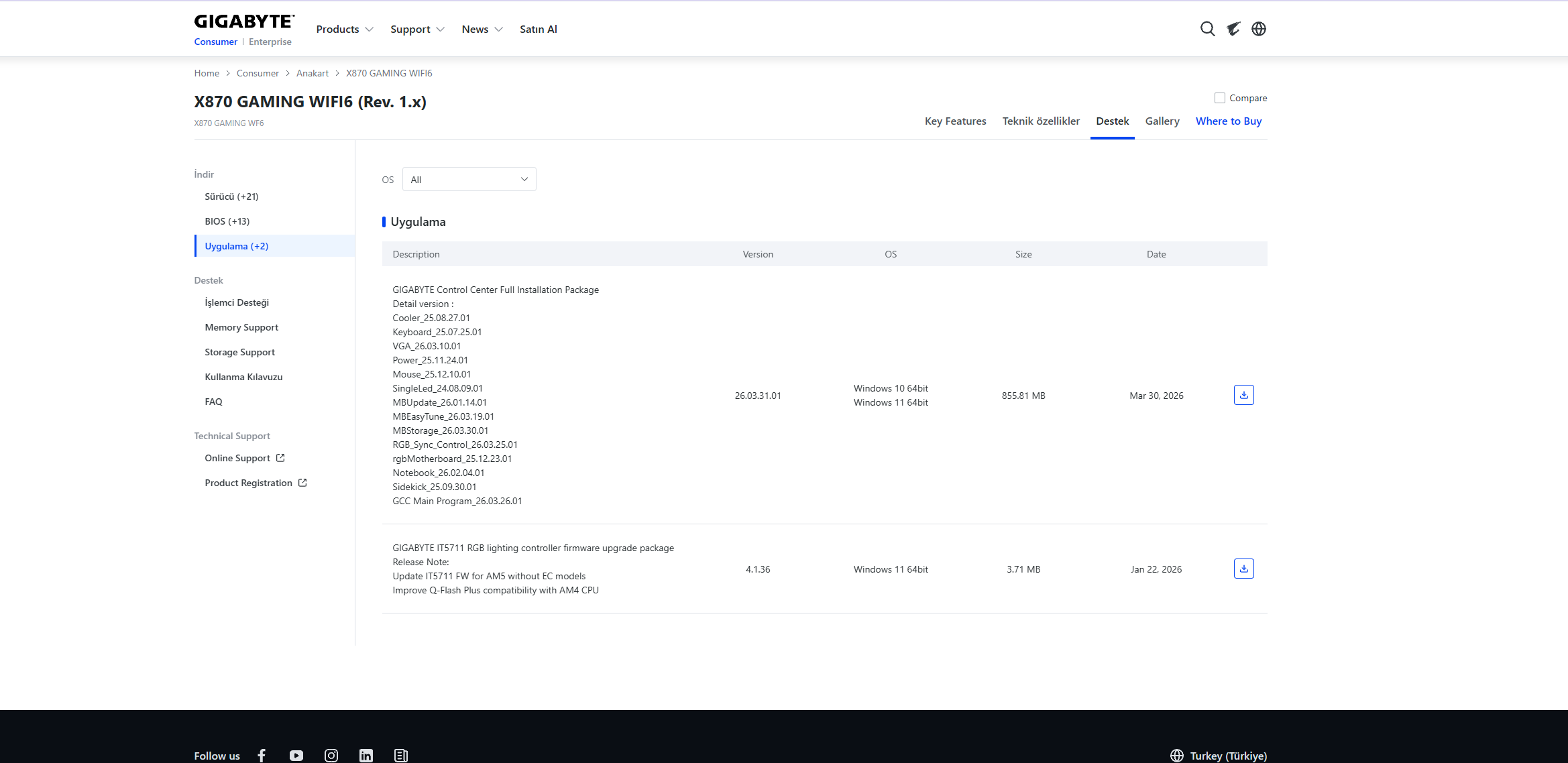Open the Where to Buy link
This screenshot has width=1568, height=763.
point(1229,121)
